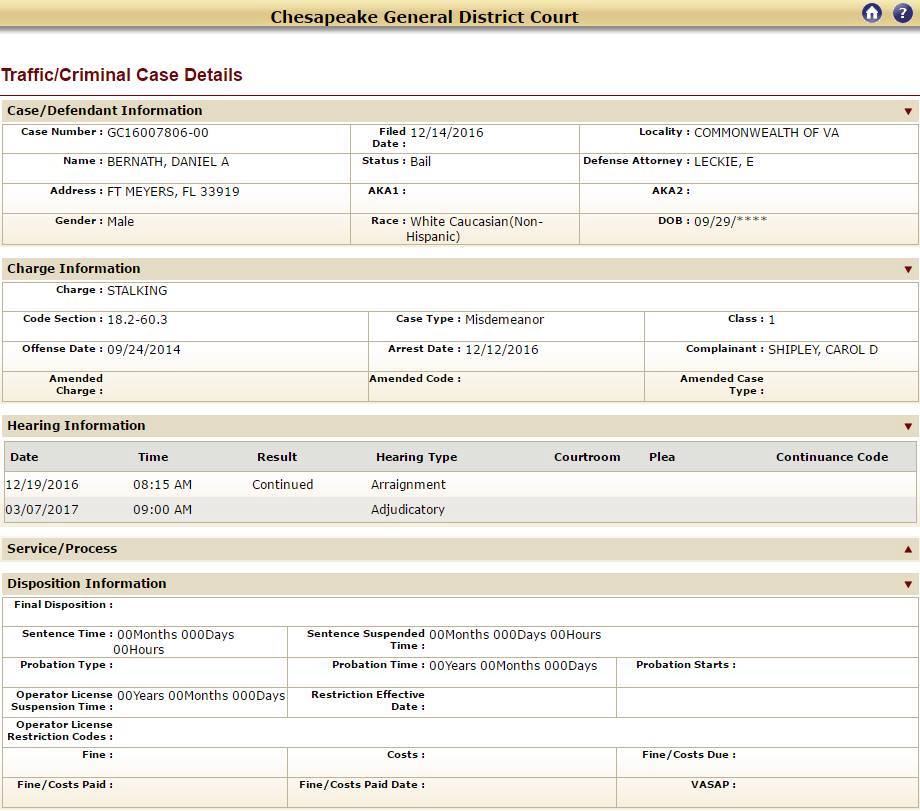Click the Home icon in the header

872,13
